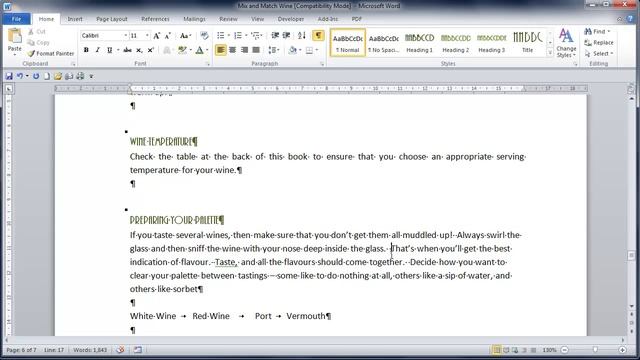Apply the Title style
The image size is (640, 360).
(x=527, y=43)
